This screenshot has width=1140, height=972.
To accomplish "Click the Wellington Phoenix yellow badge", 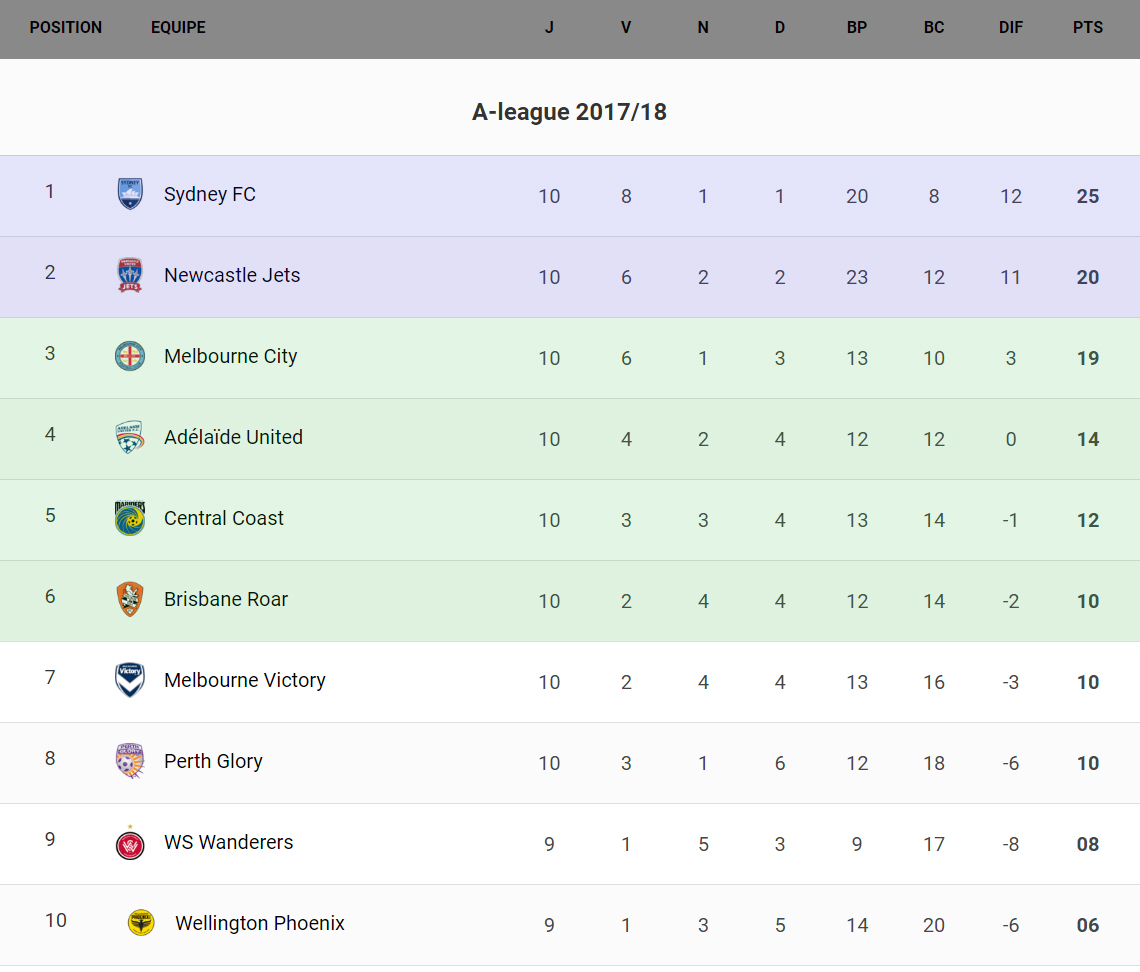I will [x=141, y=923].
